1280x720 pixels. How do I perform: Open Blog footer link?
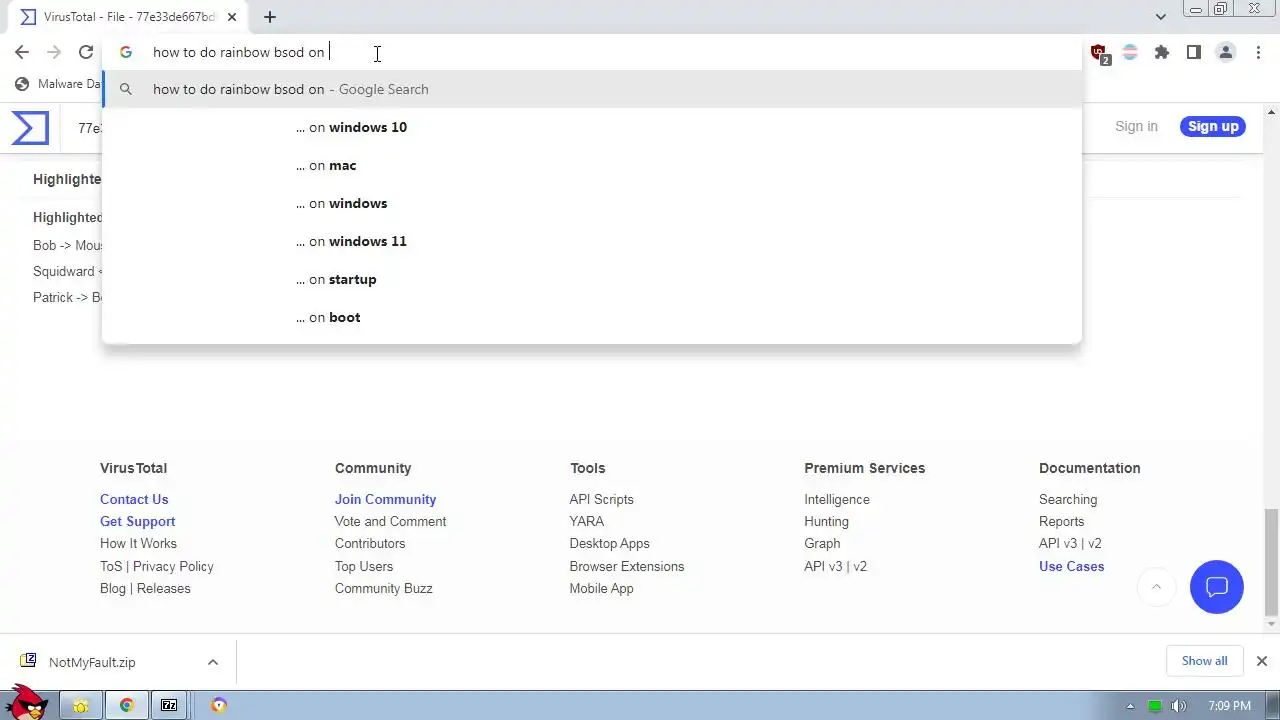point(113,588)
